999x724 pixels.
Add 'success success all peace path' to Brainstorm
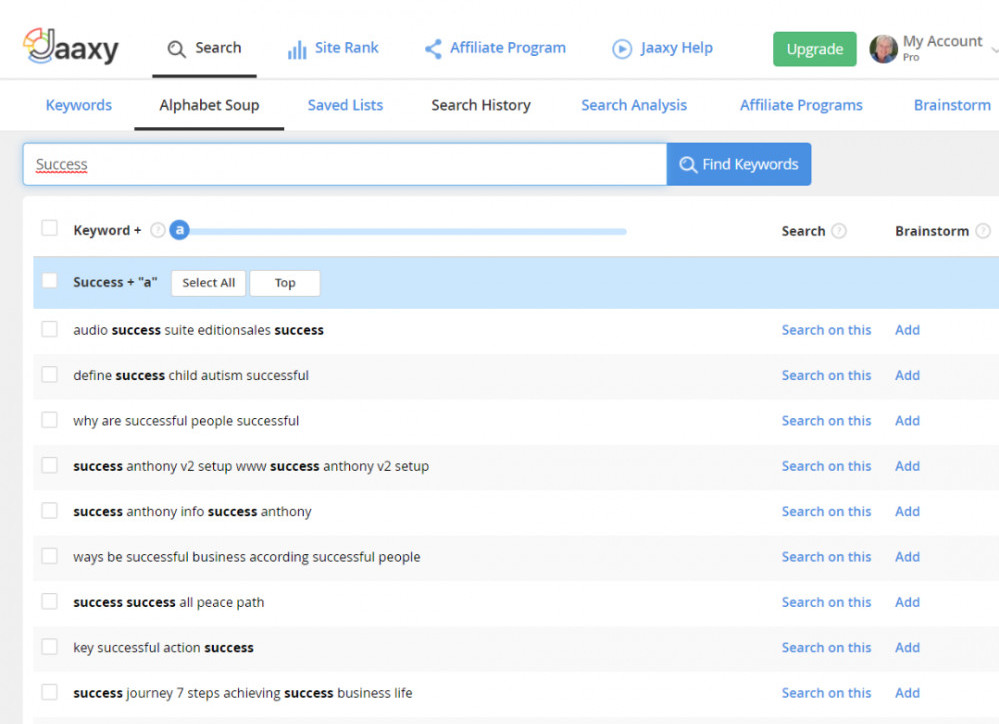907,602
